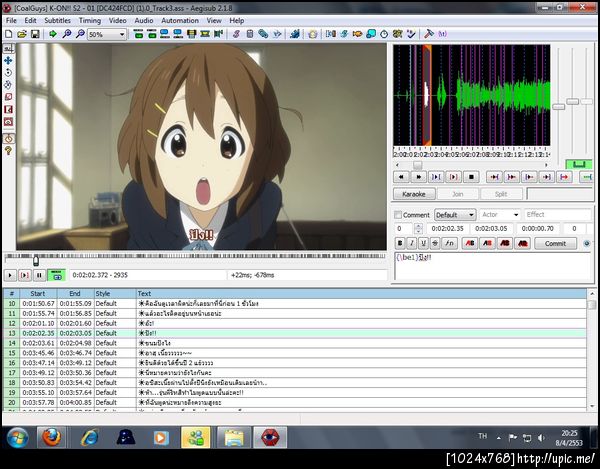Select the Rotate Z visual tool
Image resolution: width=600 pixels, height=469 pixels.
pos(8,73)
